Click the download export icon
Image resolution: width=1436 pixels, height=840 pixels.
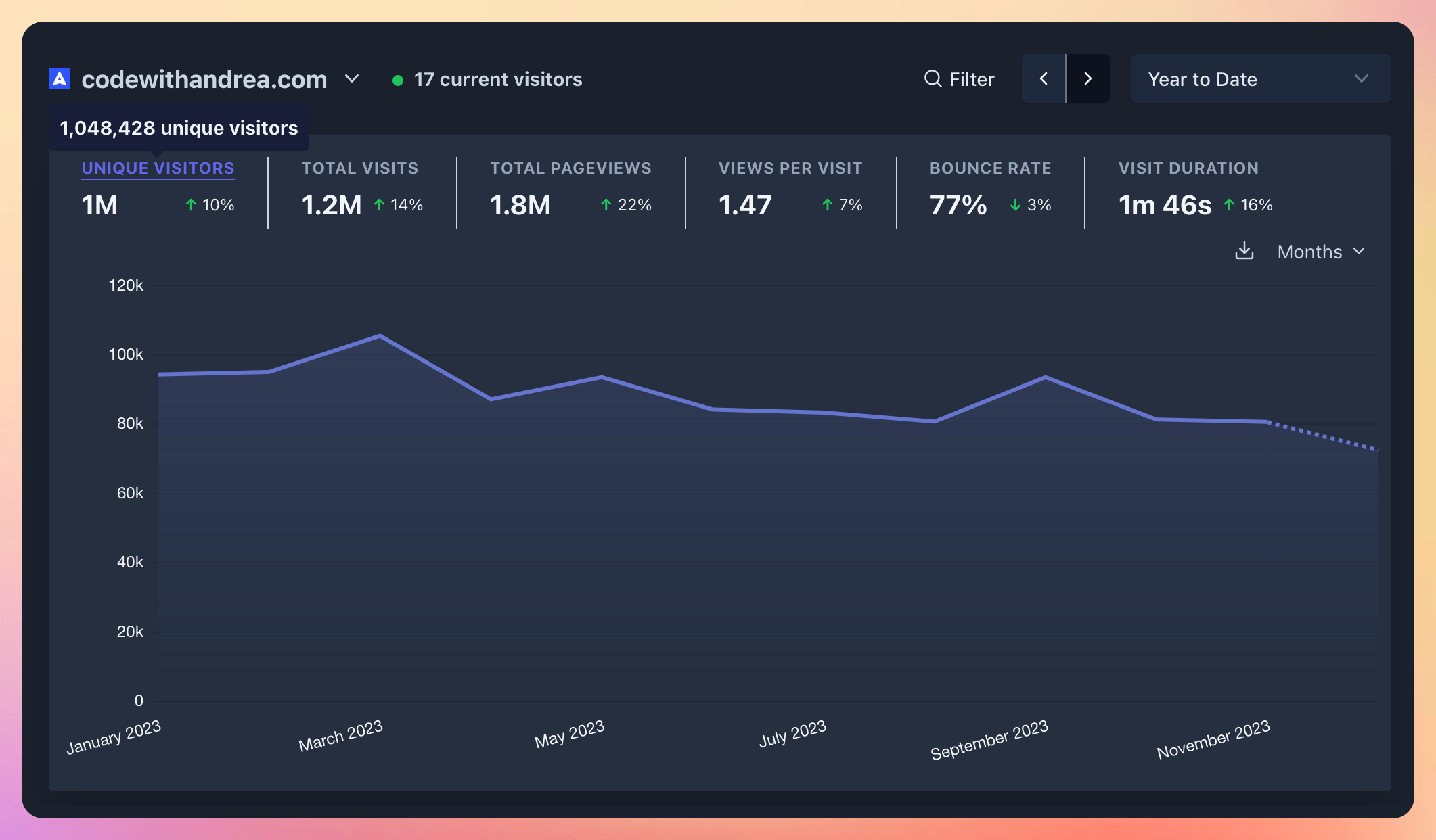[1244, 252]
